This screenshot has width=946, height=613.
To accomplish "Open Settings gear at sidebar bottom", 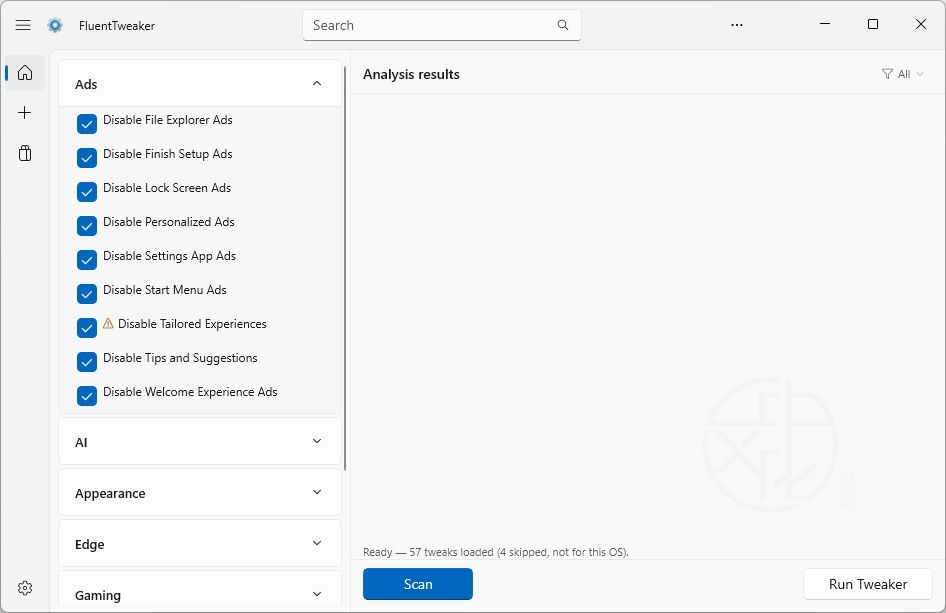I will (25, 588).
